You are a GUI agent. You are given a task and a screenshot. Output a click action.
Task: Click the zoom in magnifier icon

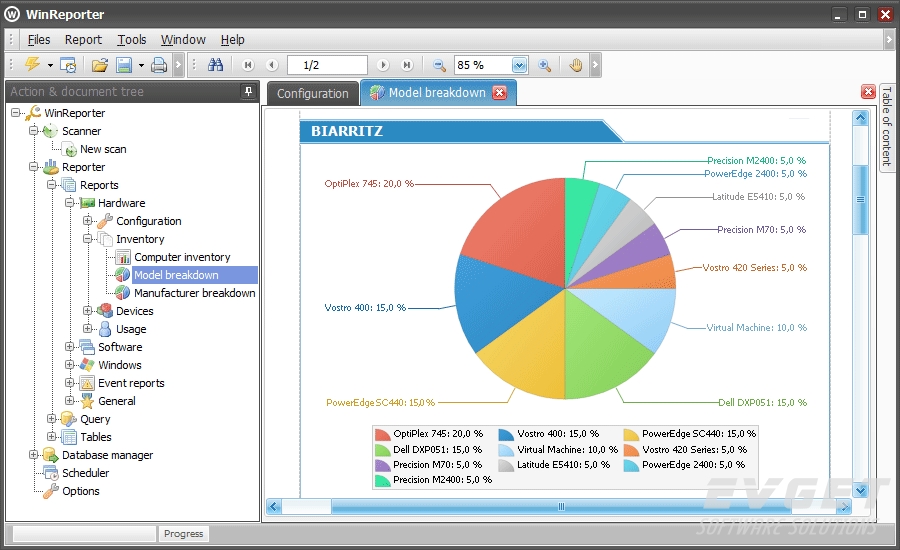tap(545, 65)
